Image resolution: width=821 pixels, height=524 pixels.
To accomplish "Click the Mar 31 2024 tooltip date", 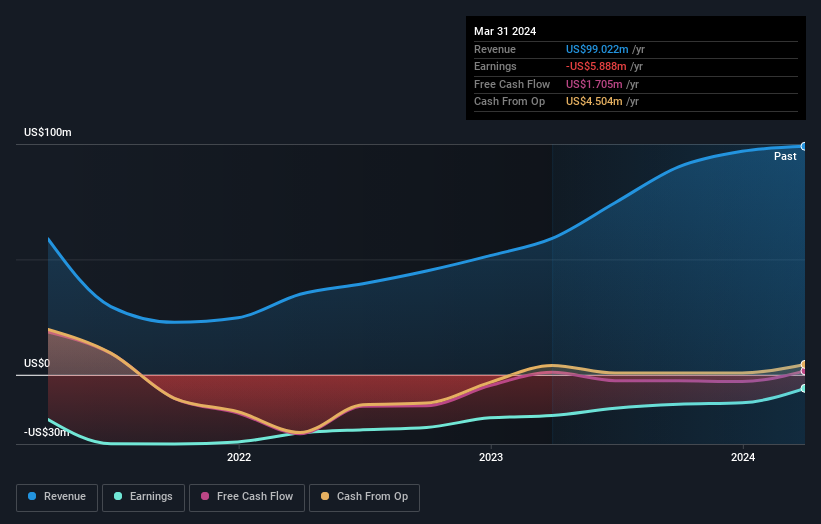I will coord(505,31).
